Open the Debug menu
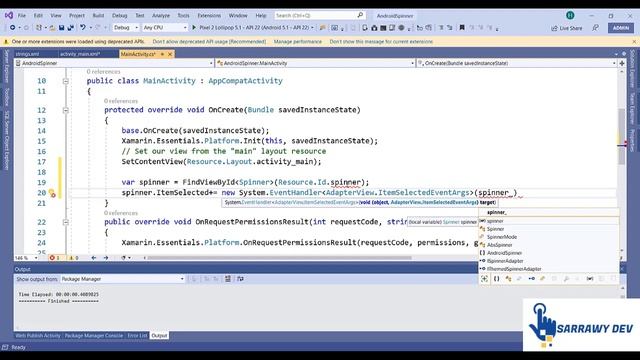 [x=120, y=16]
